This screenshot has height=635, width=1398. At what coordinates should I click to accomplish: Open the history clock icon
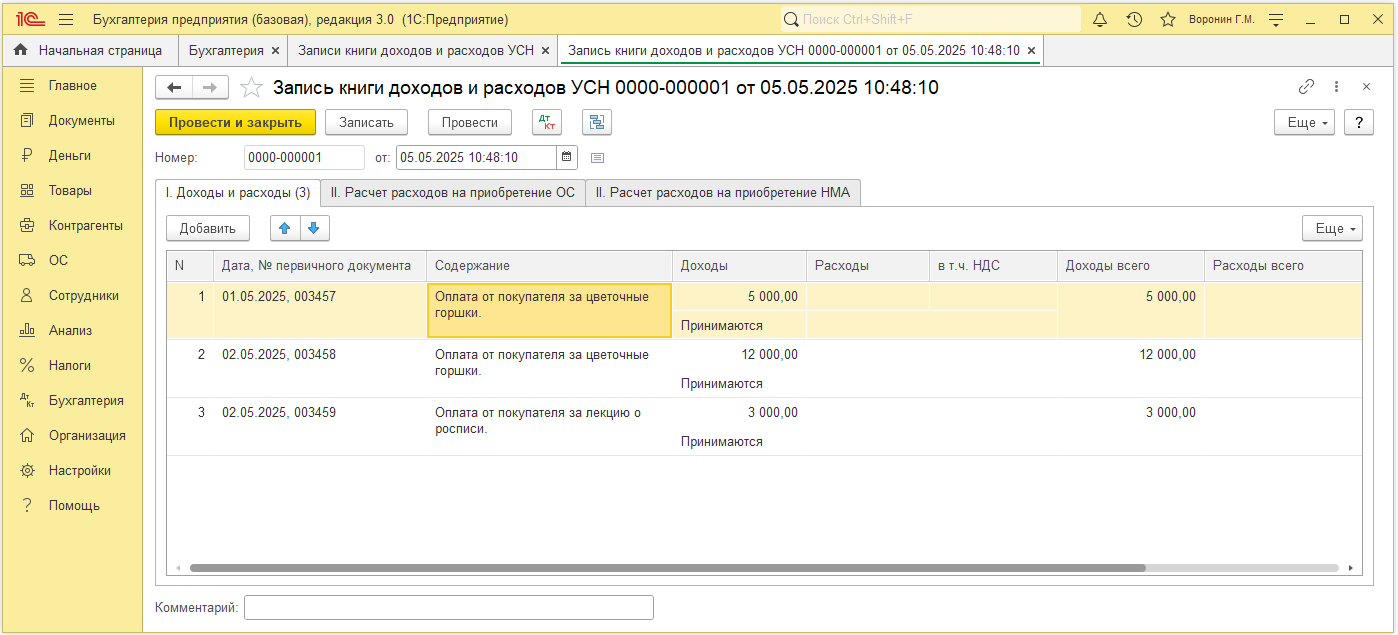(1134, 19)
